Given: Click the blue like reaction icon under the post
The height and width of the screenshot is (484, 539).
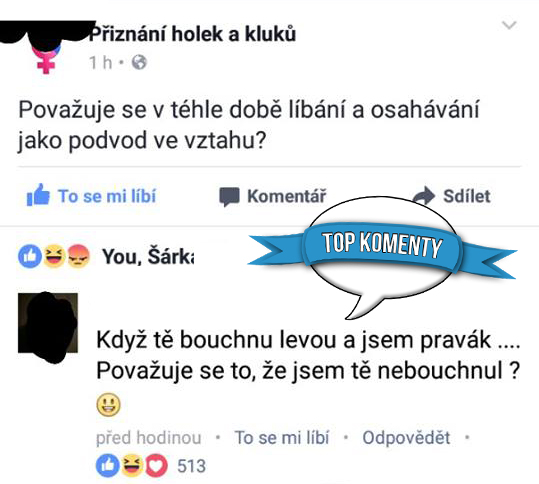Looking at the screenshot, I should click(x=30, y=256).
